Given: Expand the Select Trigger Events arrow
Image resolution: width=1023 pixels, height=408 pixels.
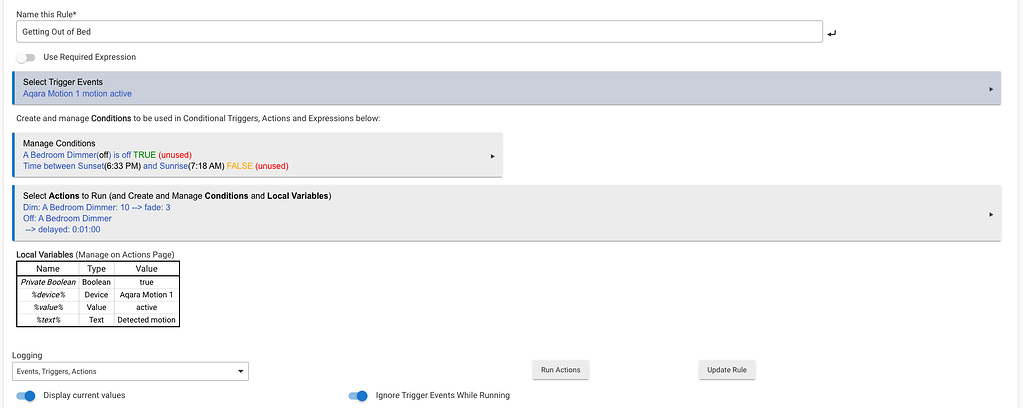Looking at the screenshot, I should tap(990, 88).
